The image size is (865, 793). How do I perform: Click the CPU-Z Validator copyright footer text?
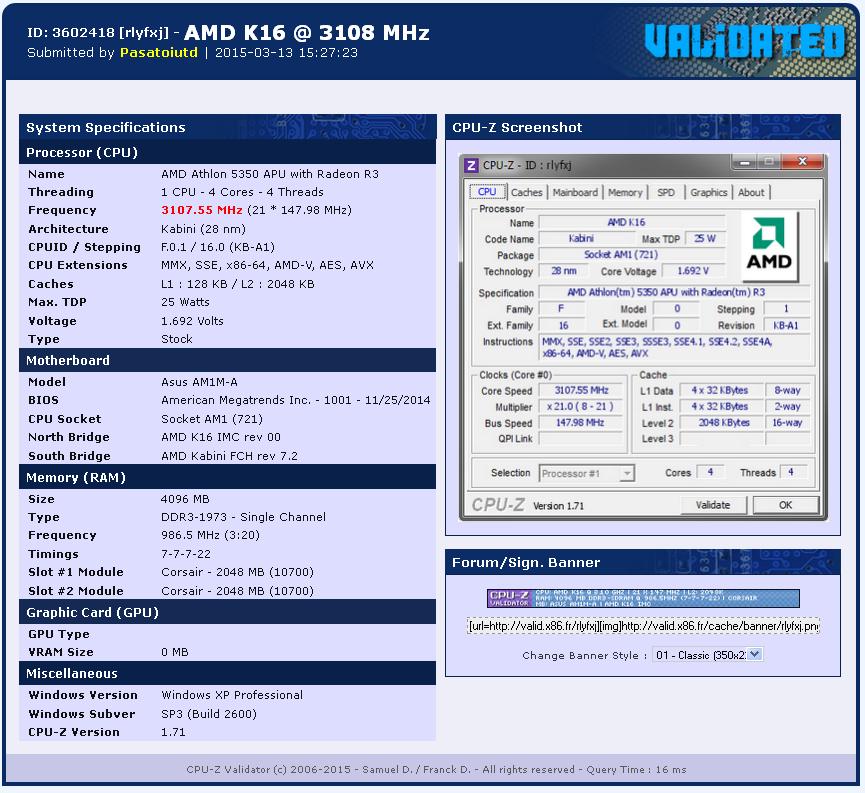click(436, 769)
